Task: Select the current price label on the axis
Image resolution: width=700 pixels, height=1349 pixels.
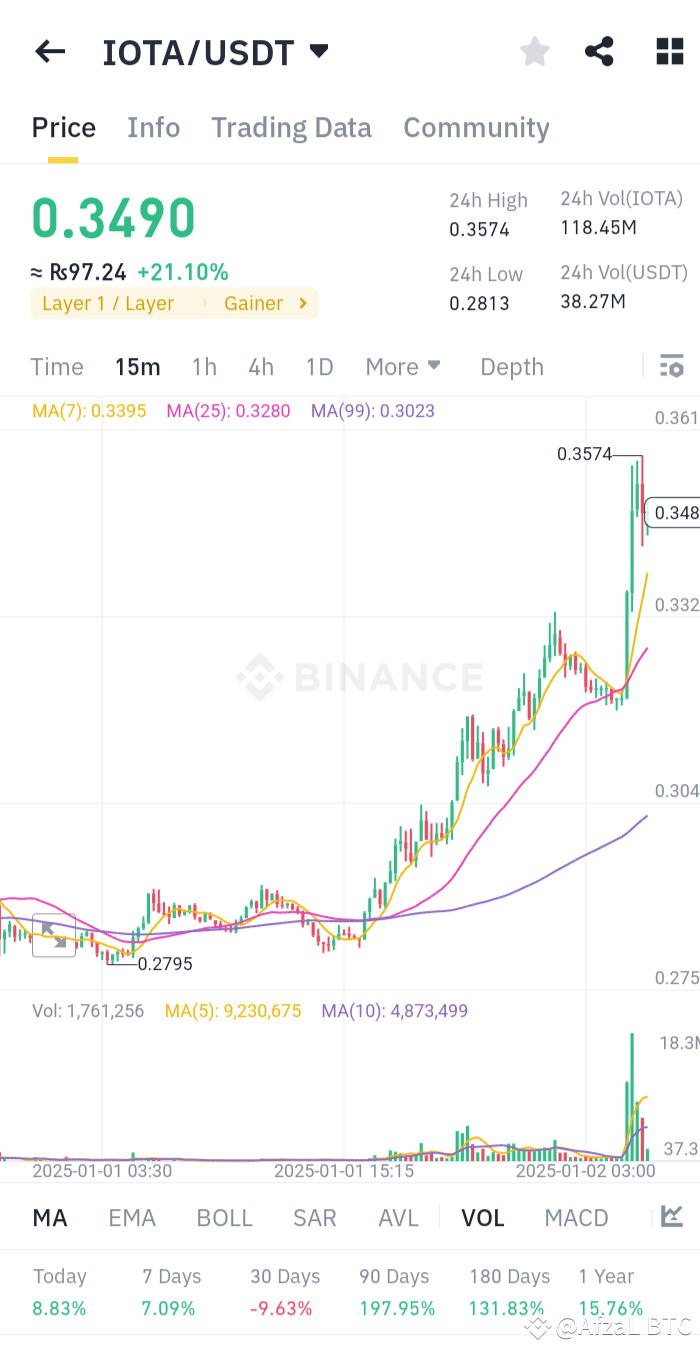Action: (x=674, y=512)
